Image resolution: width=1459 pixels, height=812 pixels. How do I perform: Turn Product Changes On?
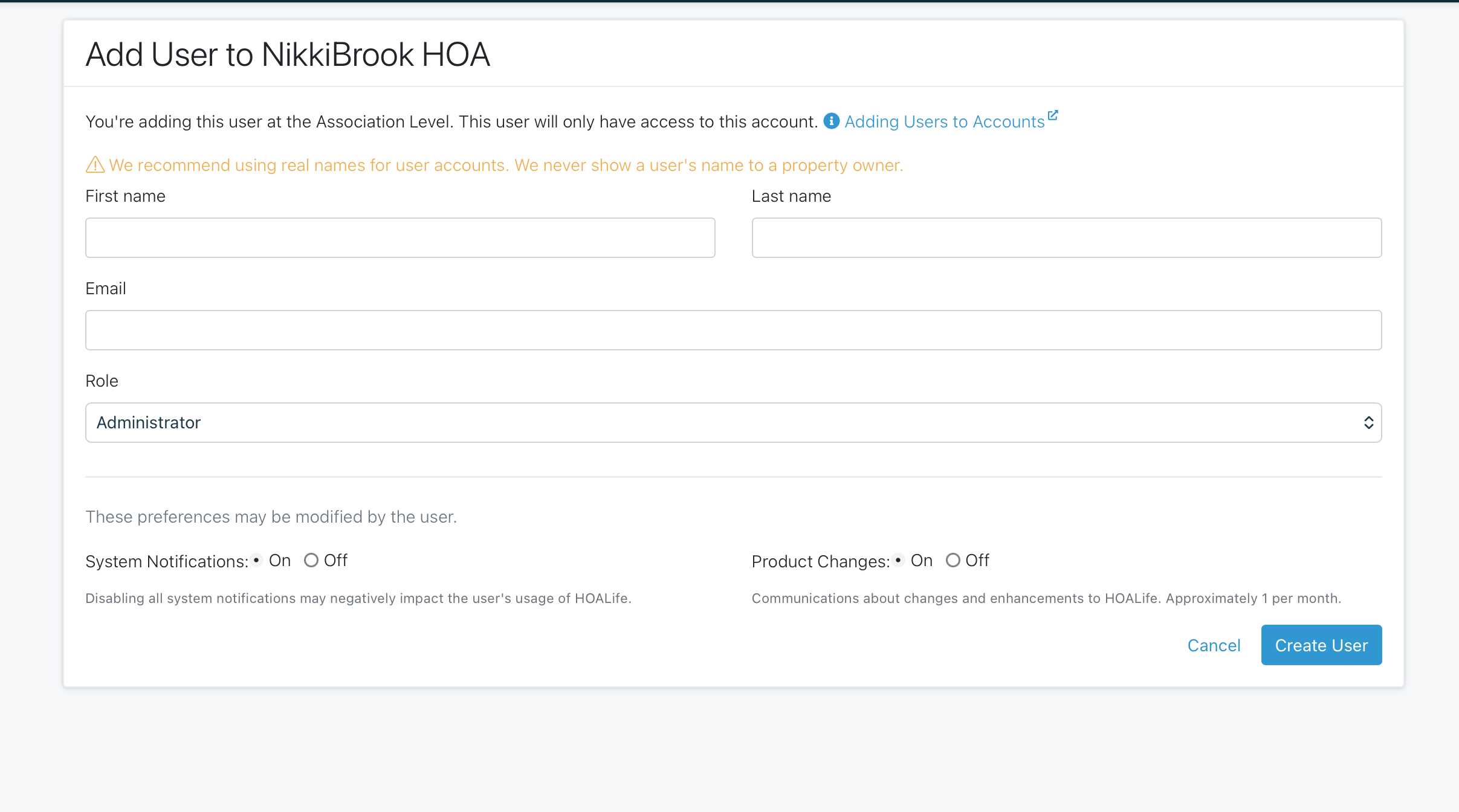pyautogui.click(x=898, y=560)
